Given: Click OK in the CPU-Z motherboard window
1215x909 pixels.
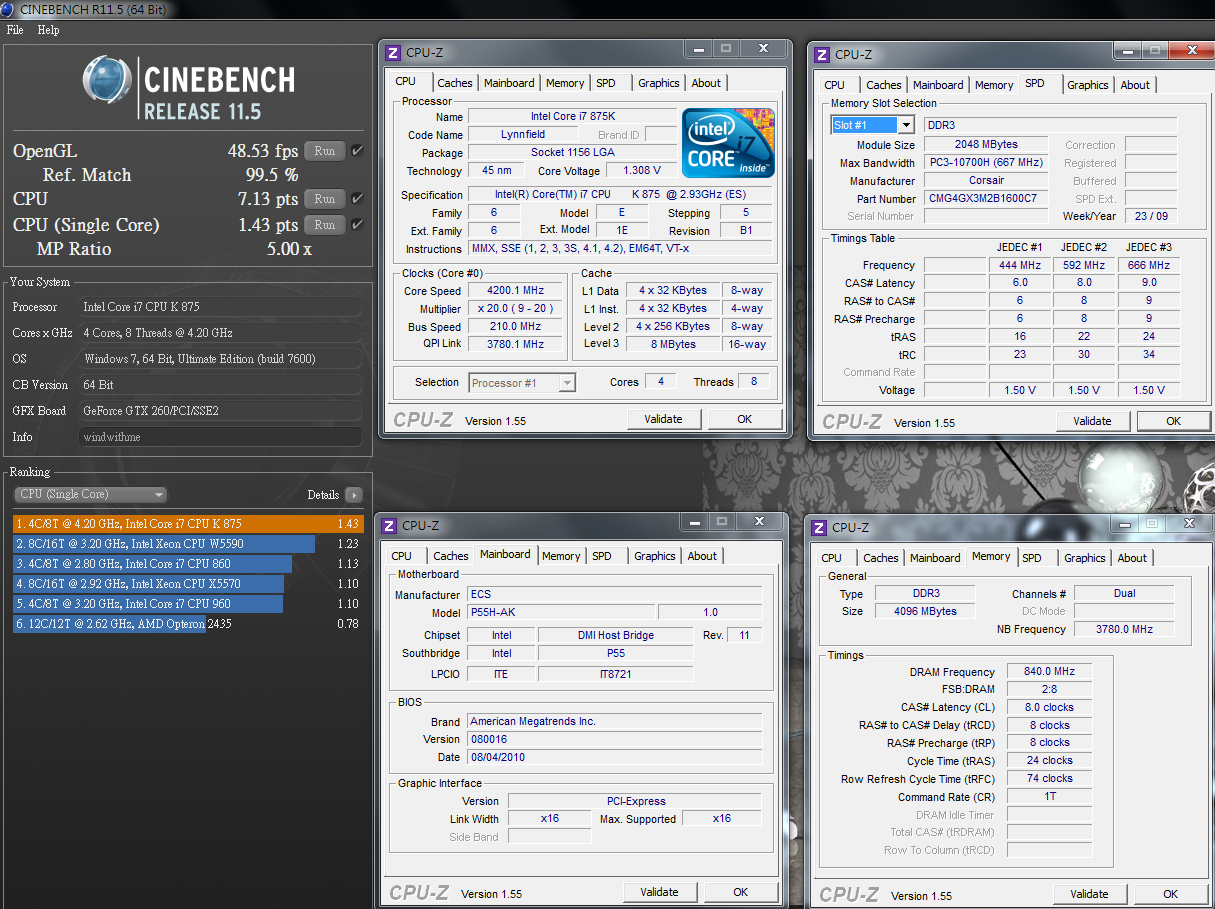Looking at the screenshot, I should pyautogui.click(x=740, y=892).
